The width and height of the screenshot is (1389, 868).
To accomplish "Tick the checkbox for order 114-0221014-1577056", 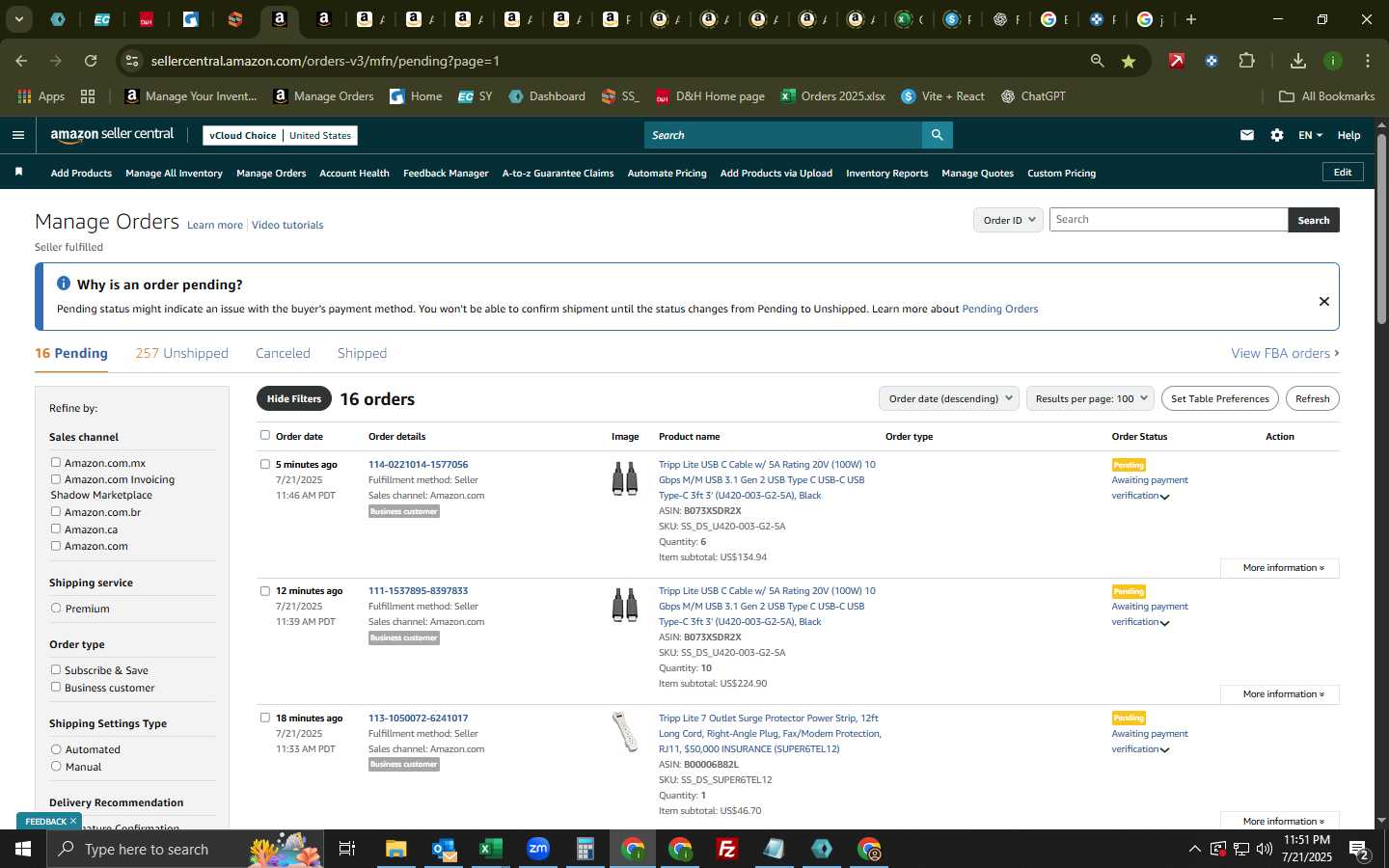I will point(265,464).
